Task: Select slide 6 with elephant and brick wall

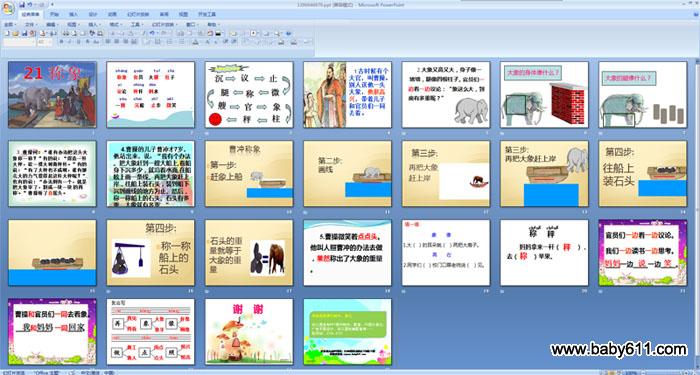Action: pyautogui.click(x=544, y=95)
